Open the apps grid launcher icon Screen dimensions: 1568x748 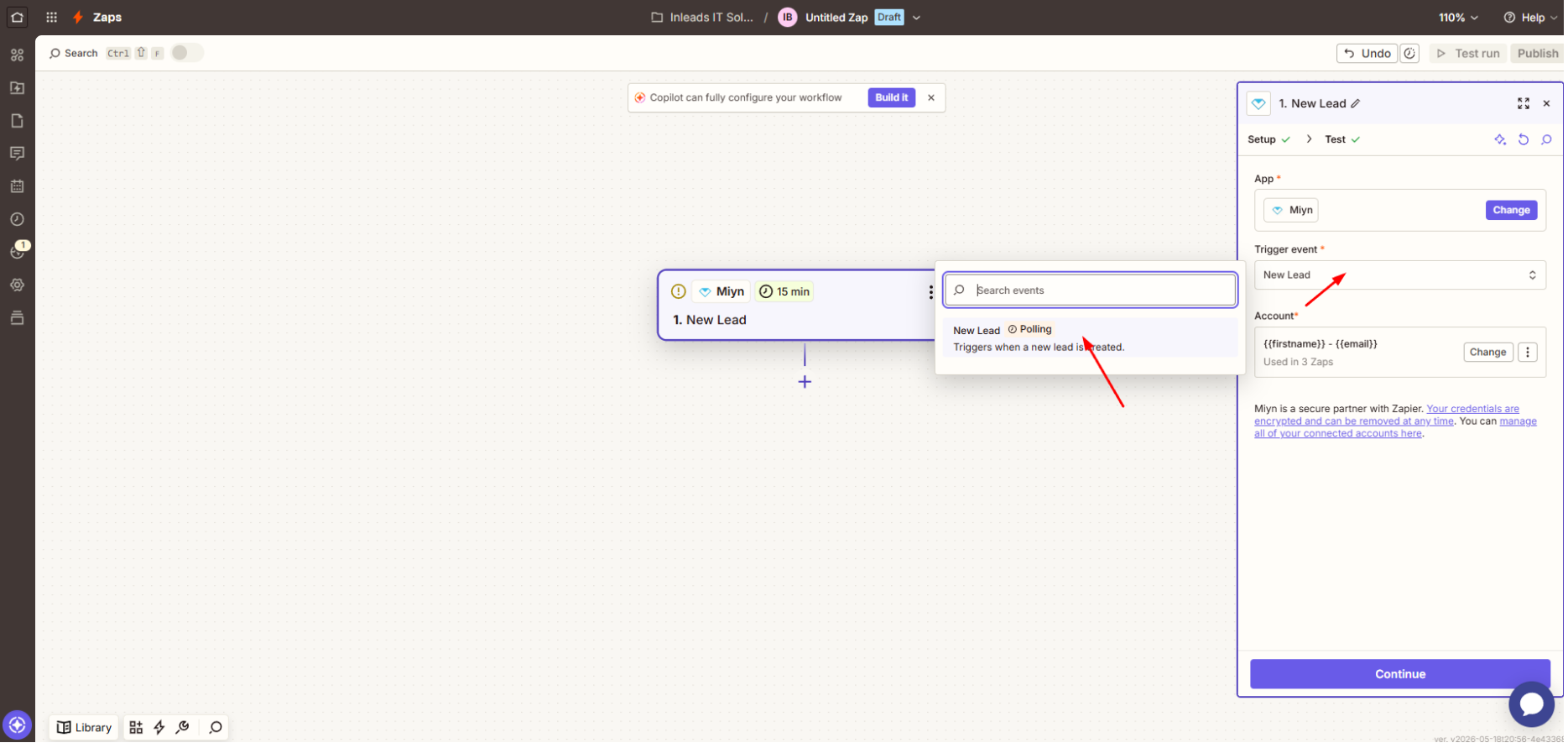pyautogui.click(x=52, y=18)
